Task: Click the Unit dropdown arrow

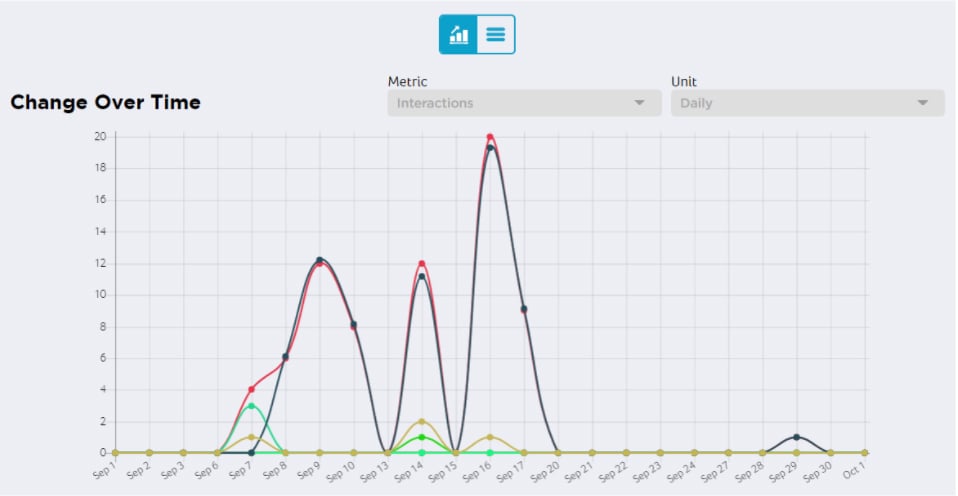Action: click(923, 103)
